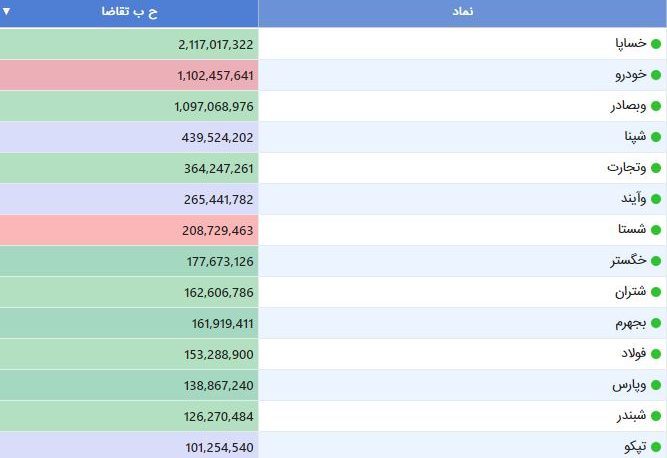Click the value 265,441,782
Image resolution: width=667 pixels, height=458 pixels.
pyautogui.click(x=219, y=199)
